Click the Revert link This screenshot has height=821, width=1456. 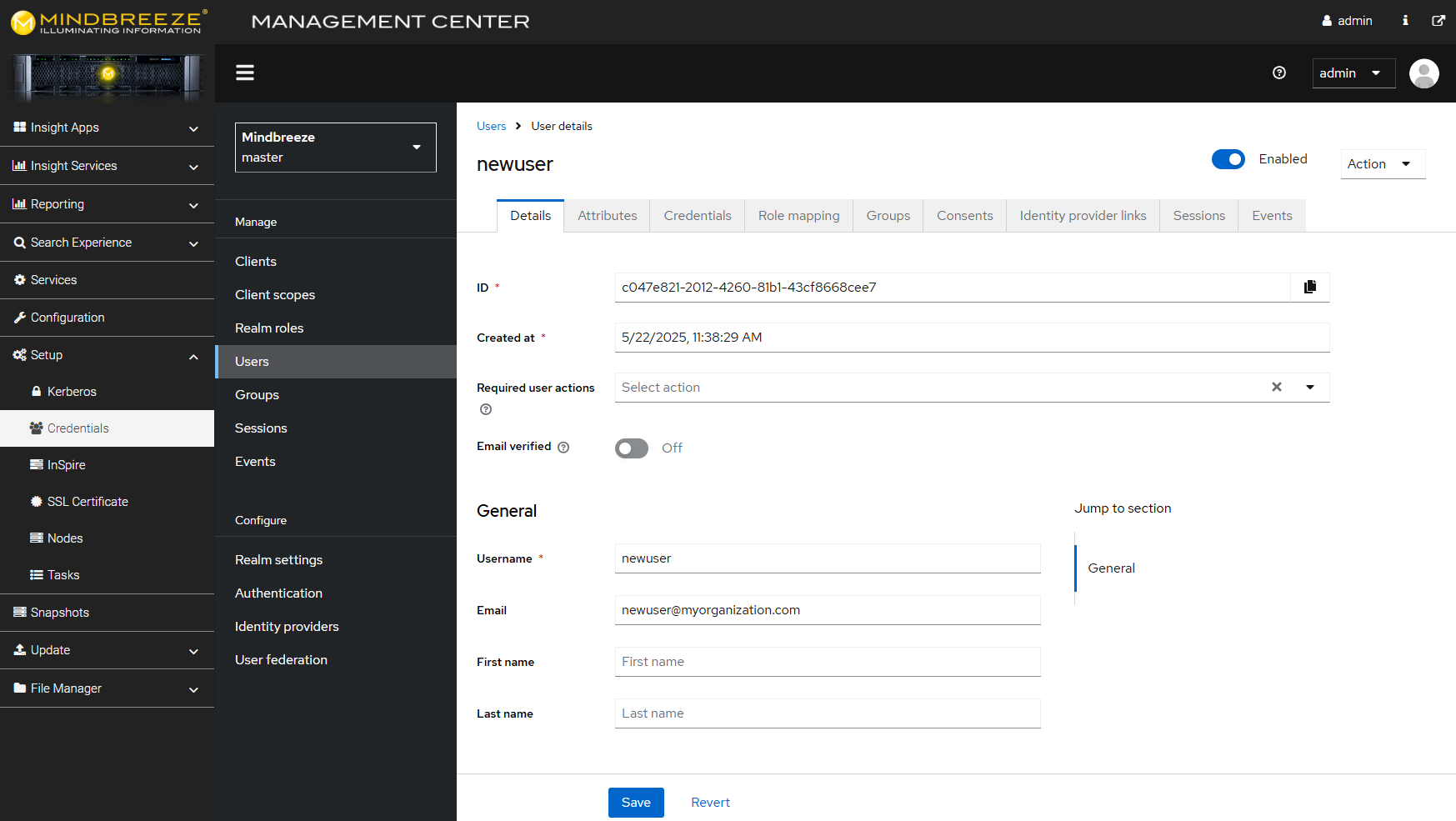click(710, 803)
